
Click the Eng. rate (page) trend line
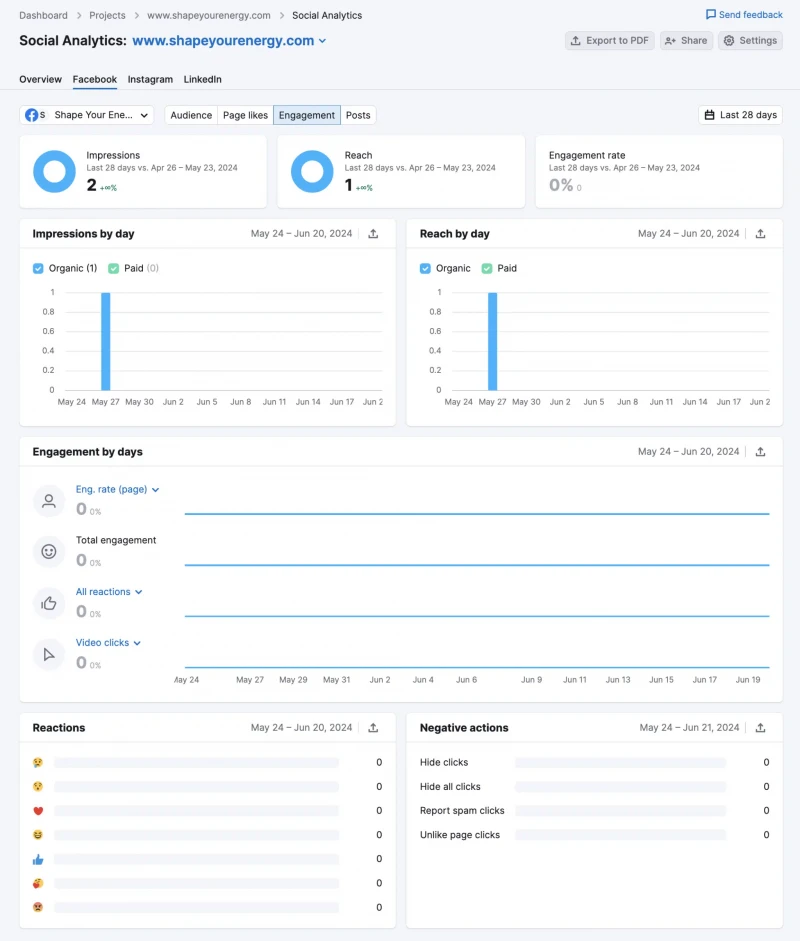(x=477, y=514)
